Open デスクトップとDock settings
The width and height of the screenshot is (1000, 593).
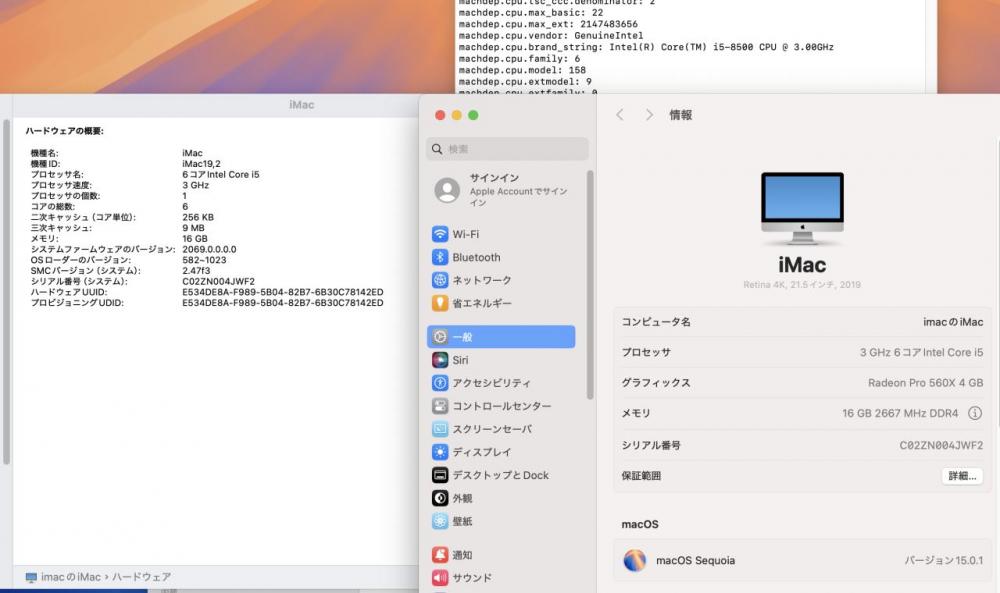click(500, 475)
